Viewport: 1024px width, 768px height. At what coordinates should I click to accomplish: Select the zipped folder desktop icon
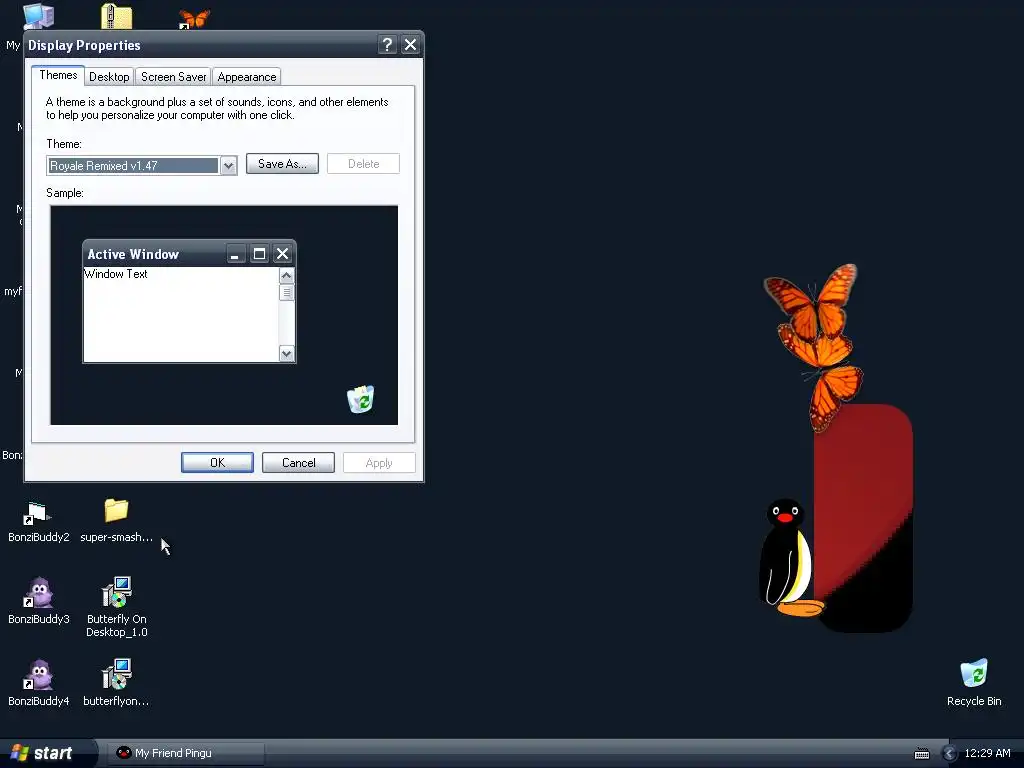[117, 16]
